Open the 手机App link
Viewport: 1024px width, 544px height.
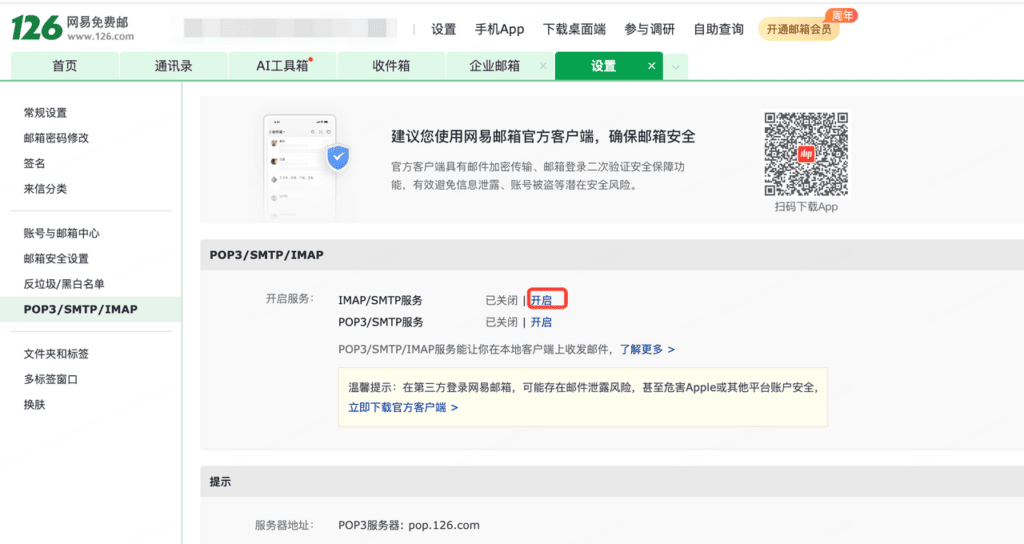[x=500, y=29]
